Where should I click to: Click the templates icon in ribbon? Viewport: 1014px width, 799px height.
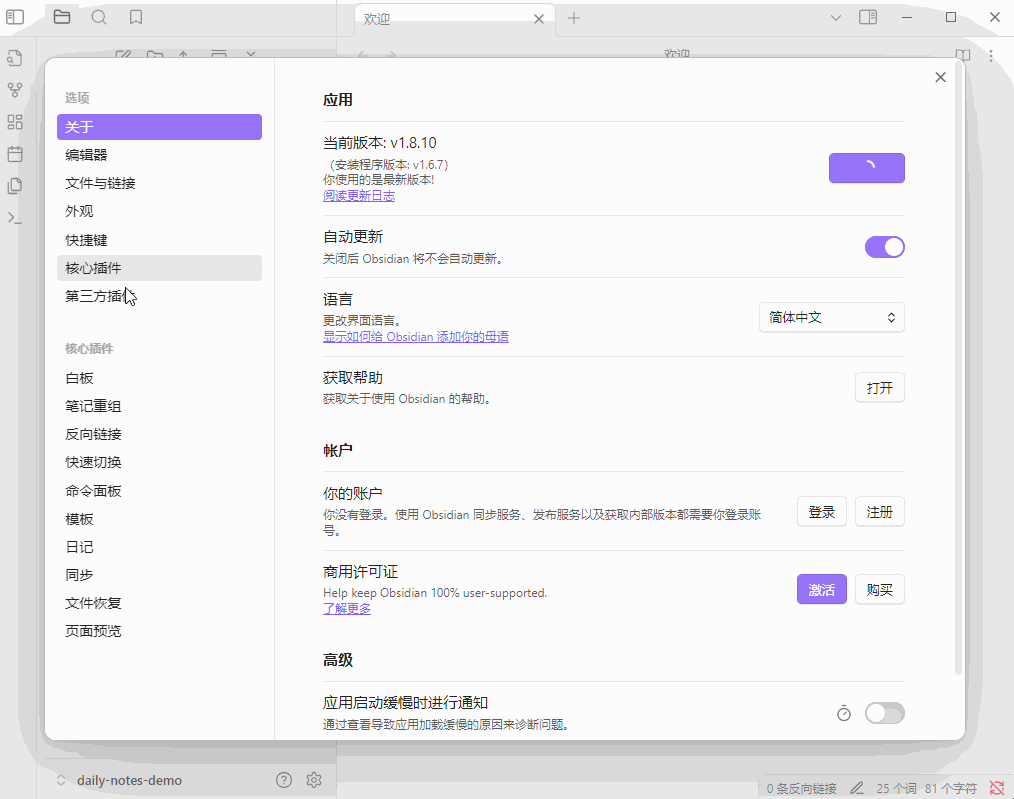(15, 186)
